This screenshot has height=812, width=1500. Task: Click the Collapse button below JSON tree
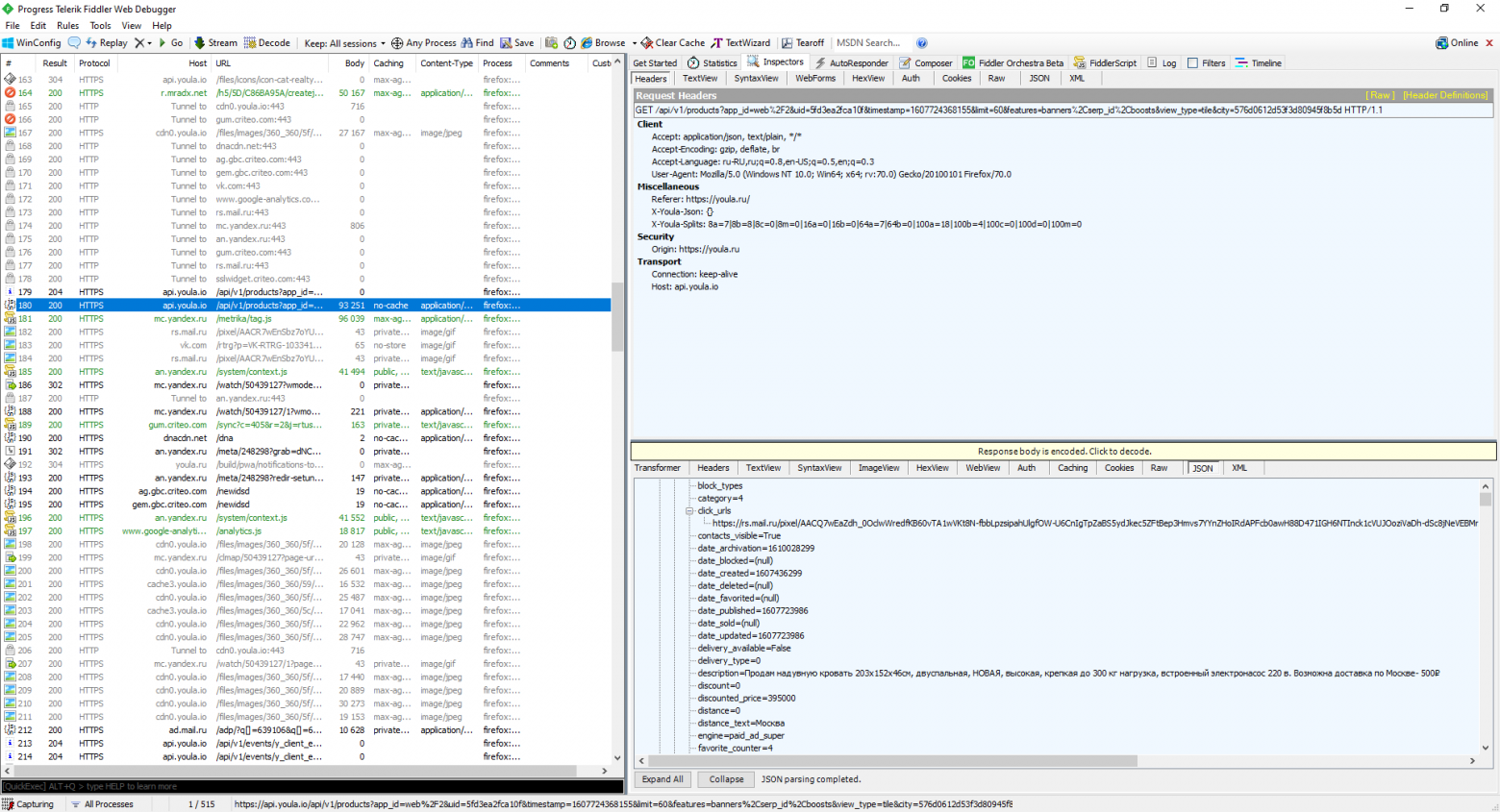click(727, 779)
